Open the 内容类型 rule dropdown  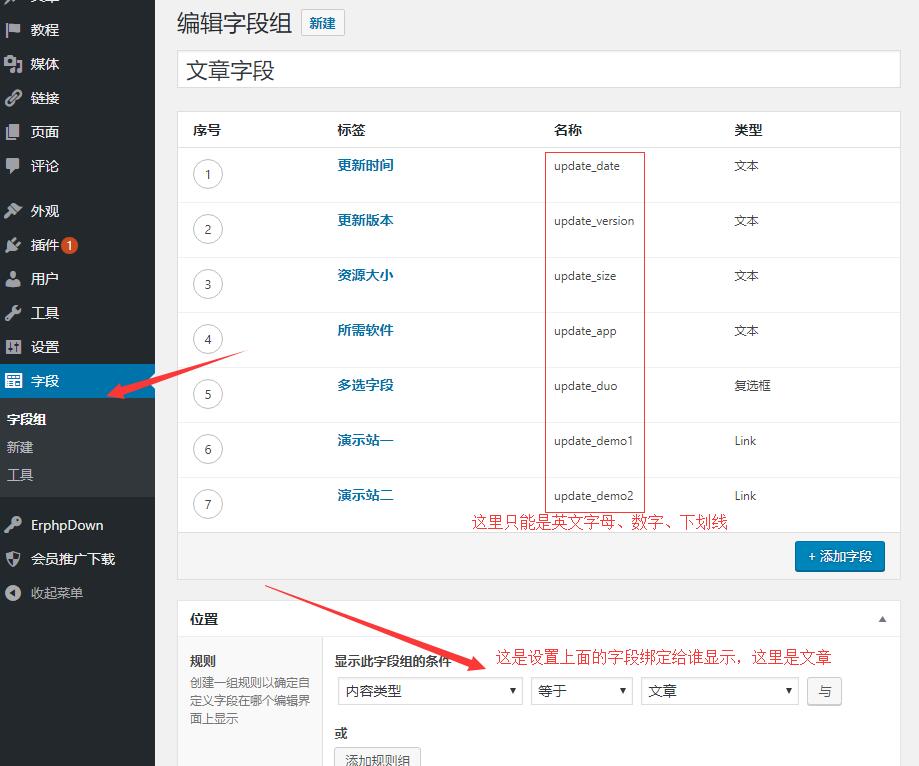[430, 691]
